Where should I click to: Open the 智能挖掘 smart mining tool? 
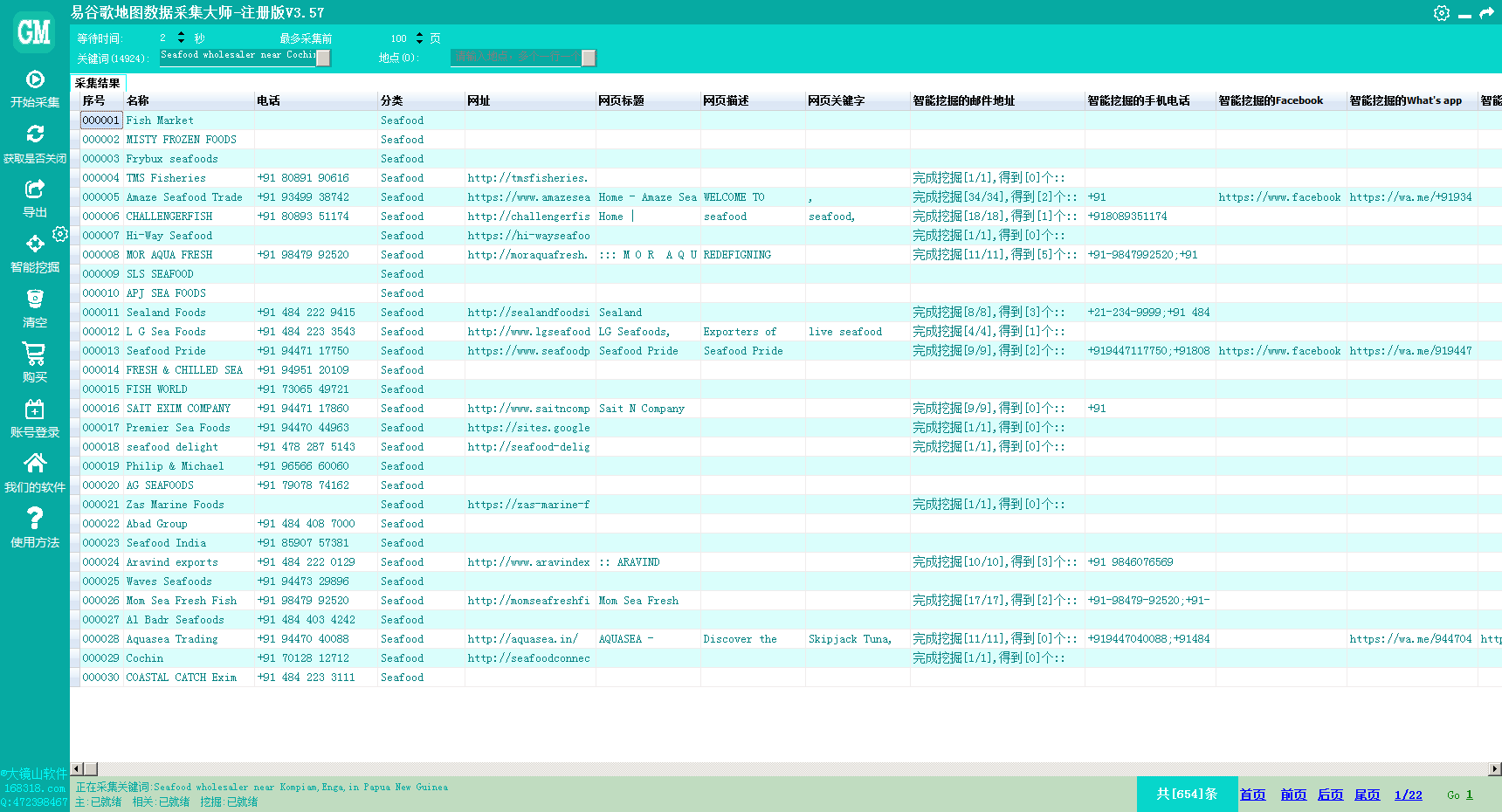(35, 244)
